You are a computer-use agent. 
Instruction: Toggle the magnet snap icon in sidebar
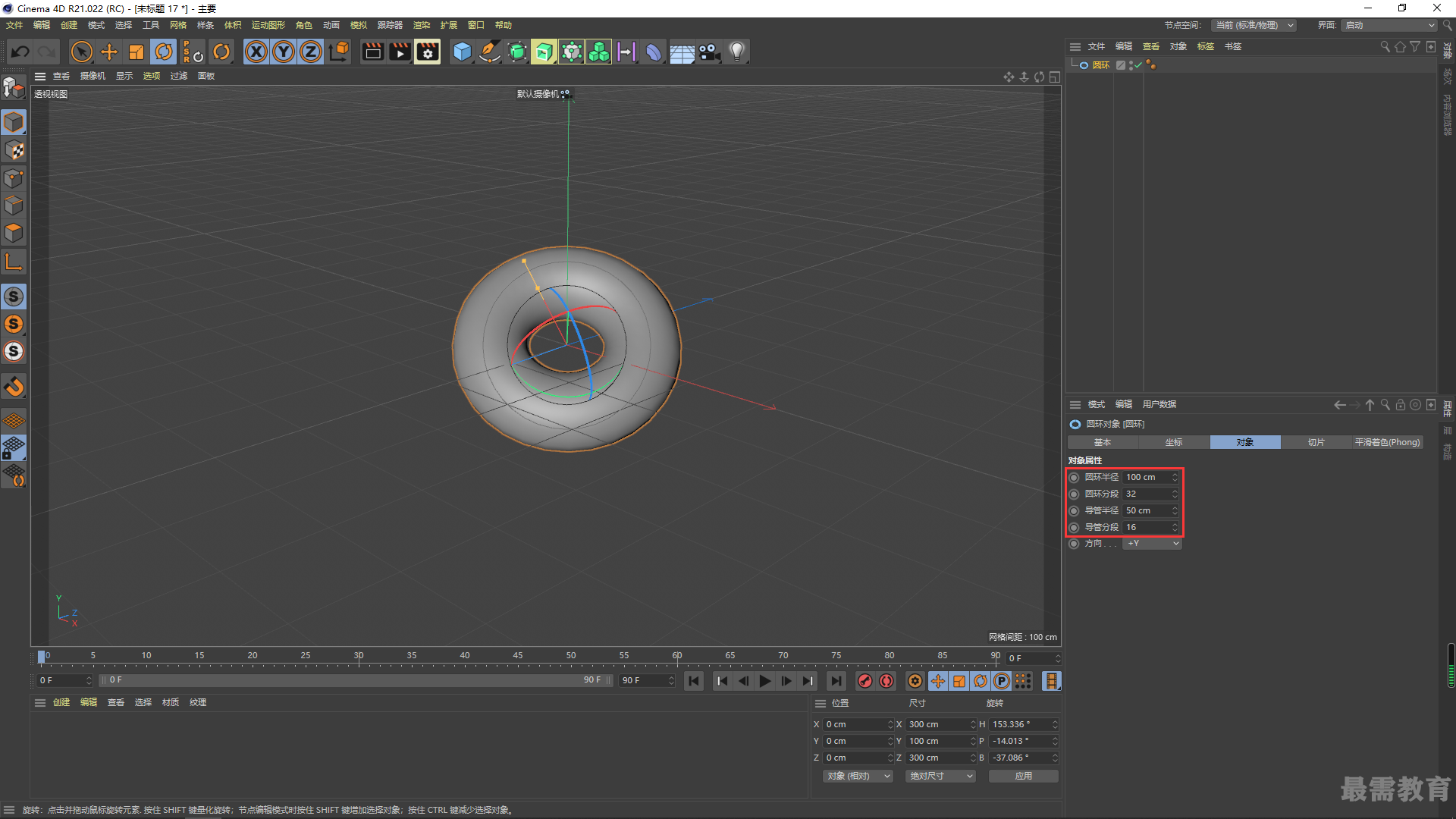click(x=14, y=387)
